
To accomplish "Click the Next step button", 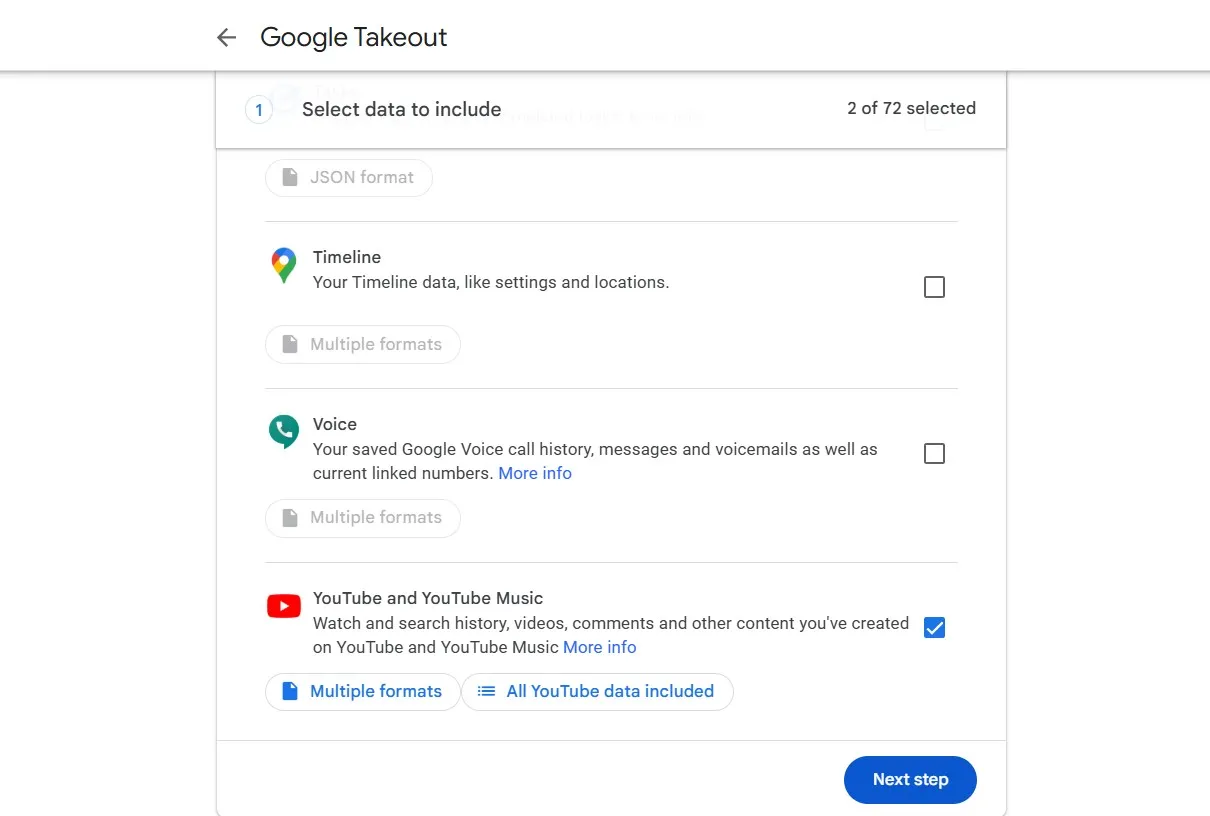I will pyautogui.click(x=909, y=780).
